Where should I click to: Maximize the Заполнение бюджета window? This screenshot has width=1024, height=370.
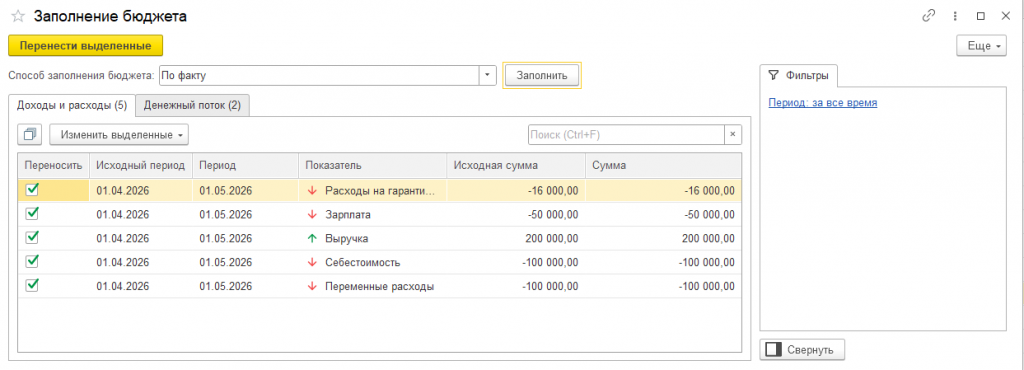[x=980, y=16]
